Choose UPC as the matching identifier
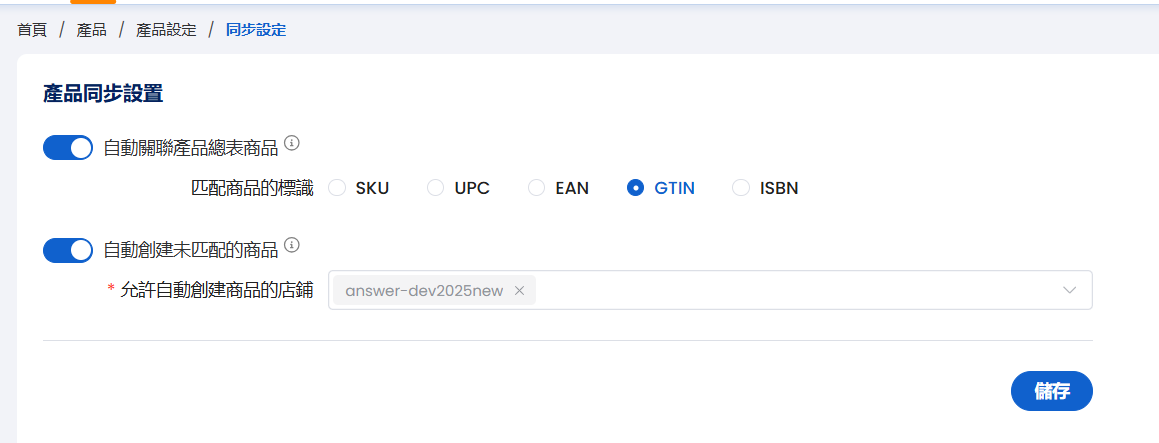 (436, 188)
